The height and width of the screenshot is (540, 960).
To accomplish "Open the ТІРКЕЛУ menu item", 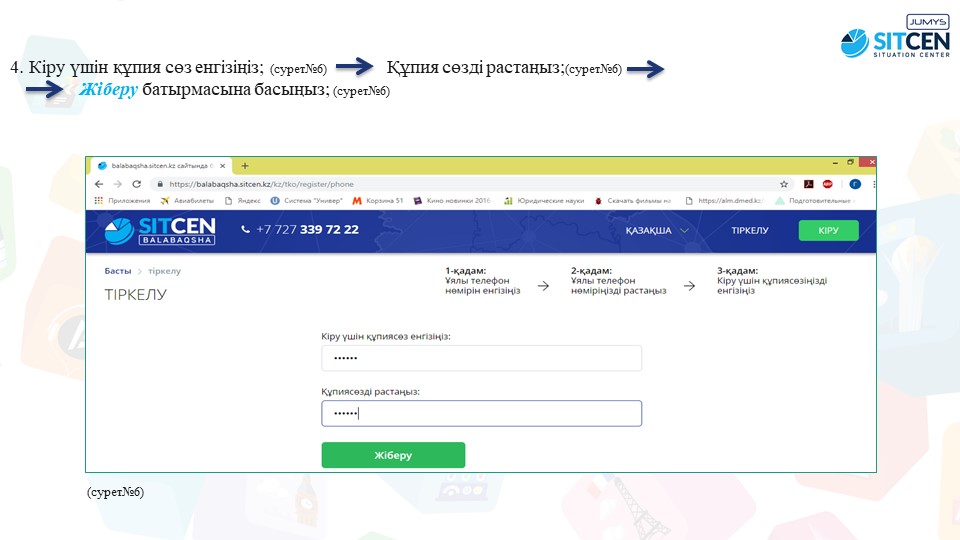I will point(749,230).
